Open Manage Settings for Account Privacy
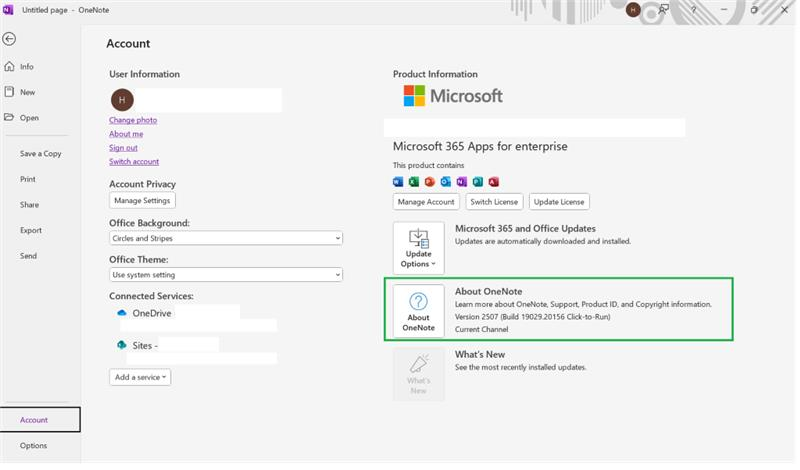800x470 pixels. coord(142,201)
